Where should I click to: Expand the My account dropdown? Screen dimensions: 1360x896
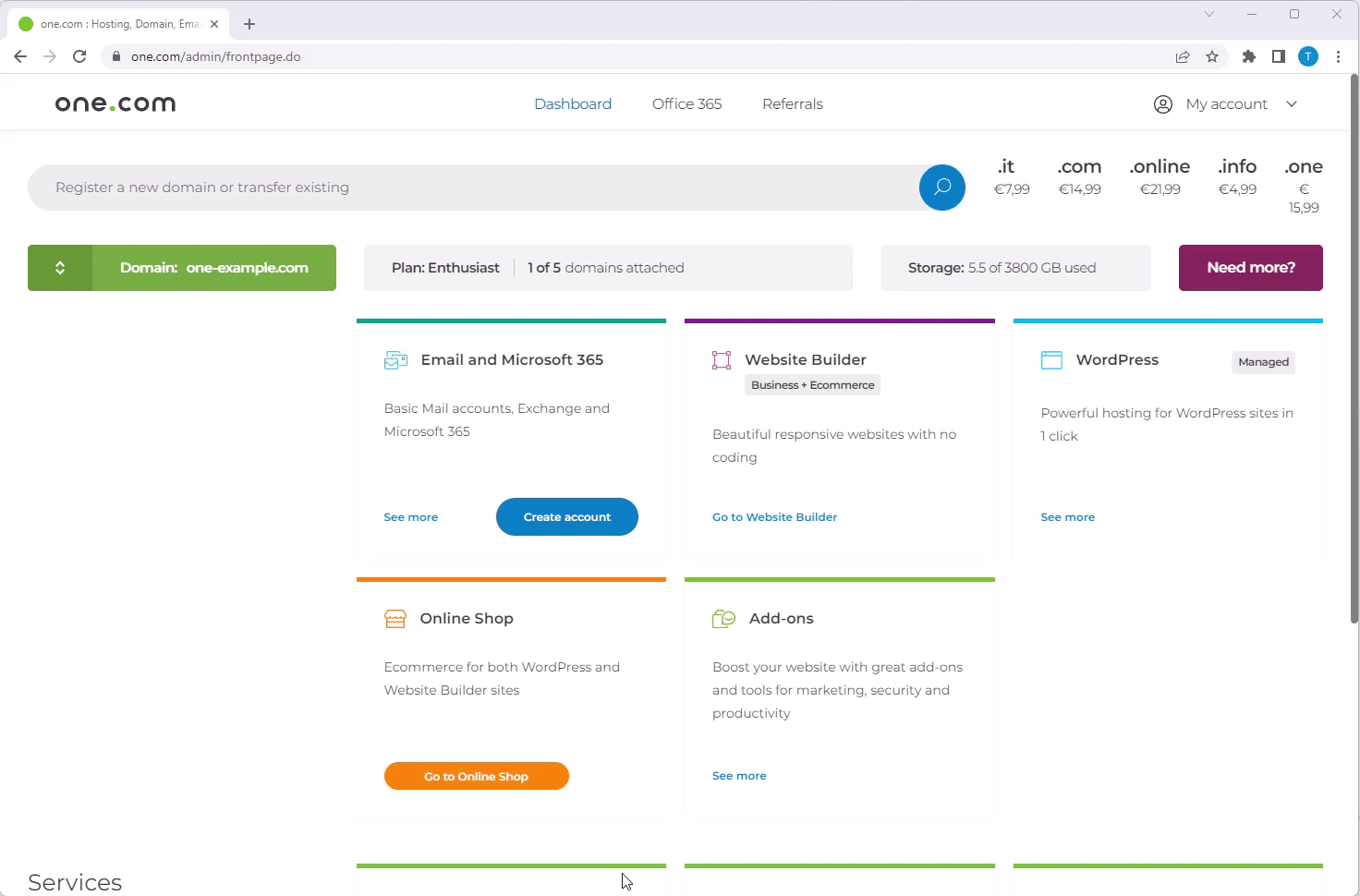1226,104
